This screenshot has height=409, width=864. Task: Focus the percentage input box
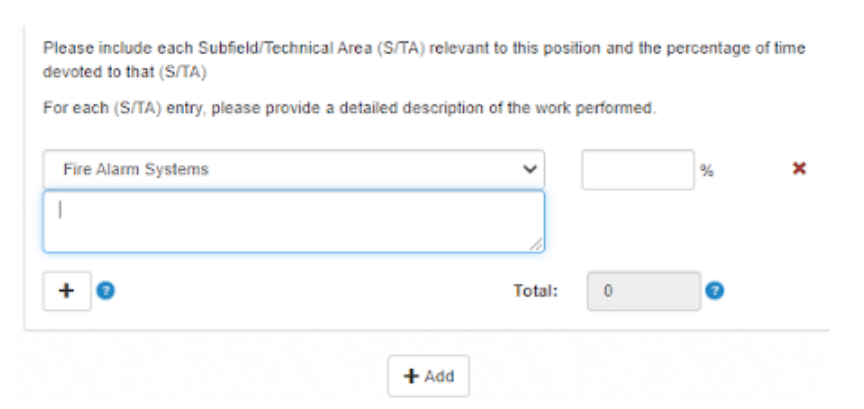[x=637, y=169]
